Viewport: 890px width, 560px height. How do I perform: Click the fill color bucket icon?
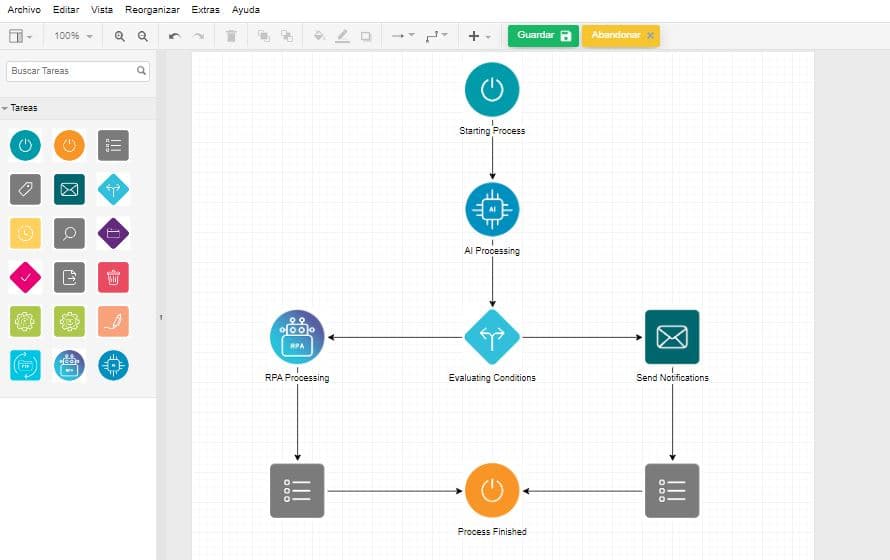tap(319, 36)
